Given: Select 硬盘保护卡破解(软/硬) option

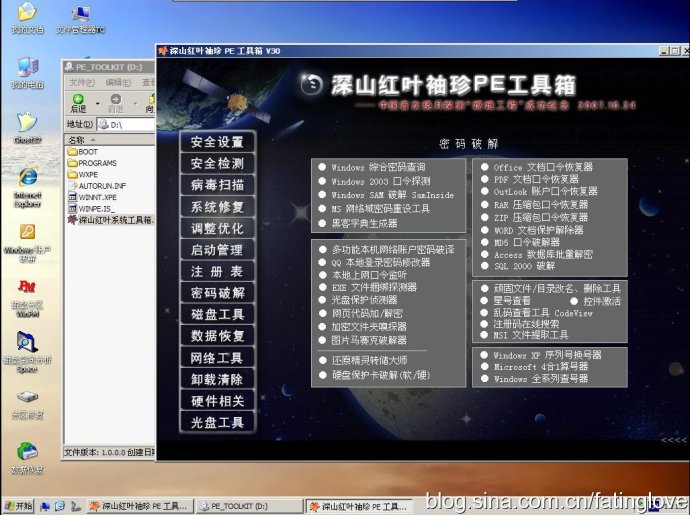Looking at the screenshot, I should (375, 375).
